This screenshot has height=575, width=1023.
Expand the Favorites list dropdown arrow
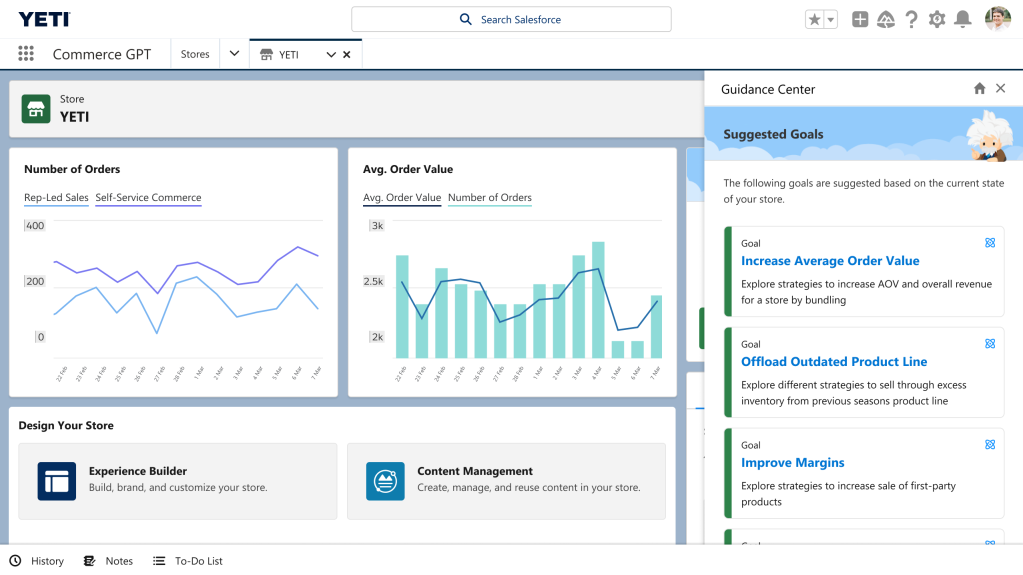[x=831, y=20]
